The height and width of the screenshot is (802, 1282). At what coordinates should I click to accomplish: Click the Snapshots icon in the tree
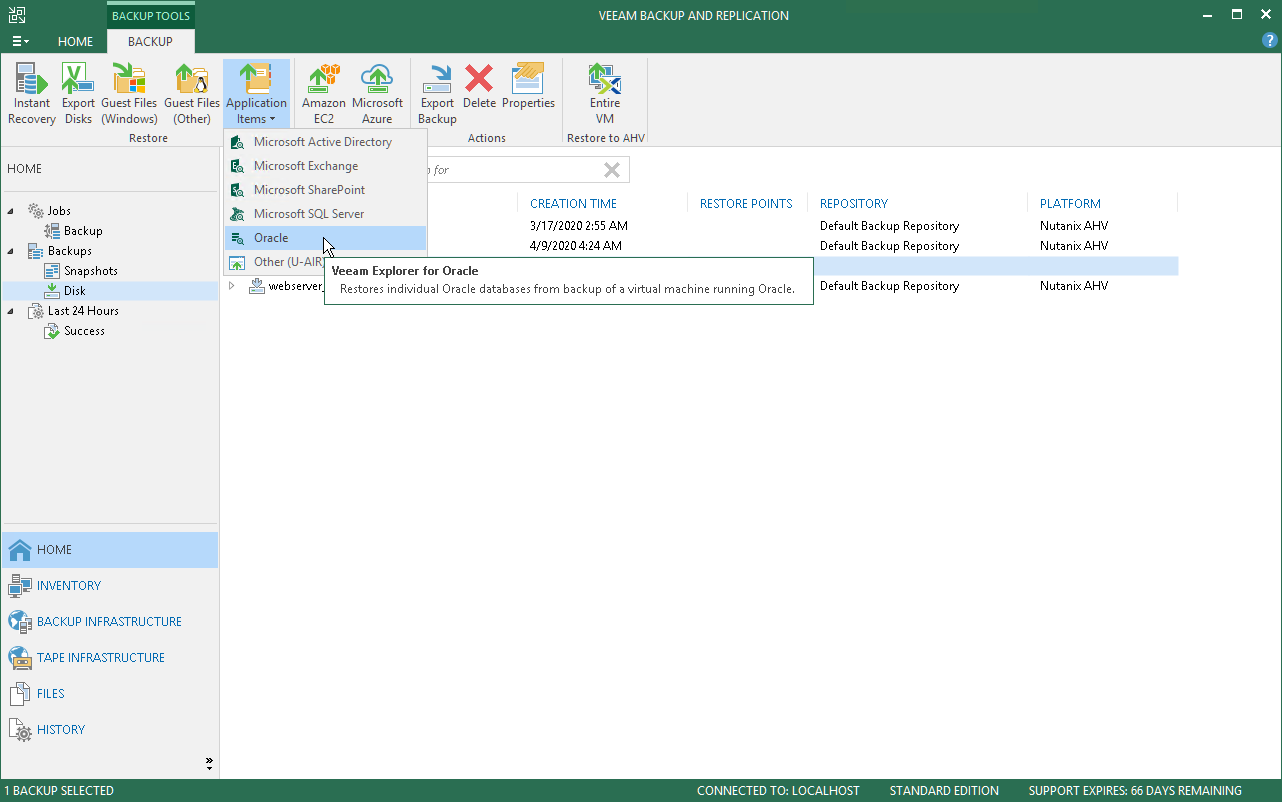53,271
